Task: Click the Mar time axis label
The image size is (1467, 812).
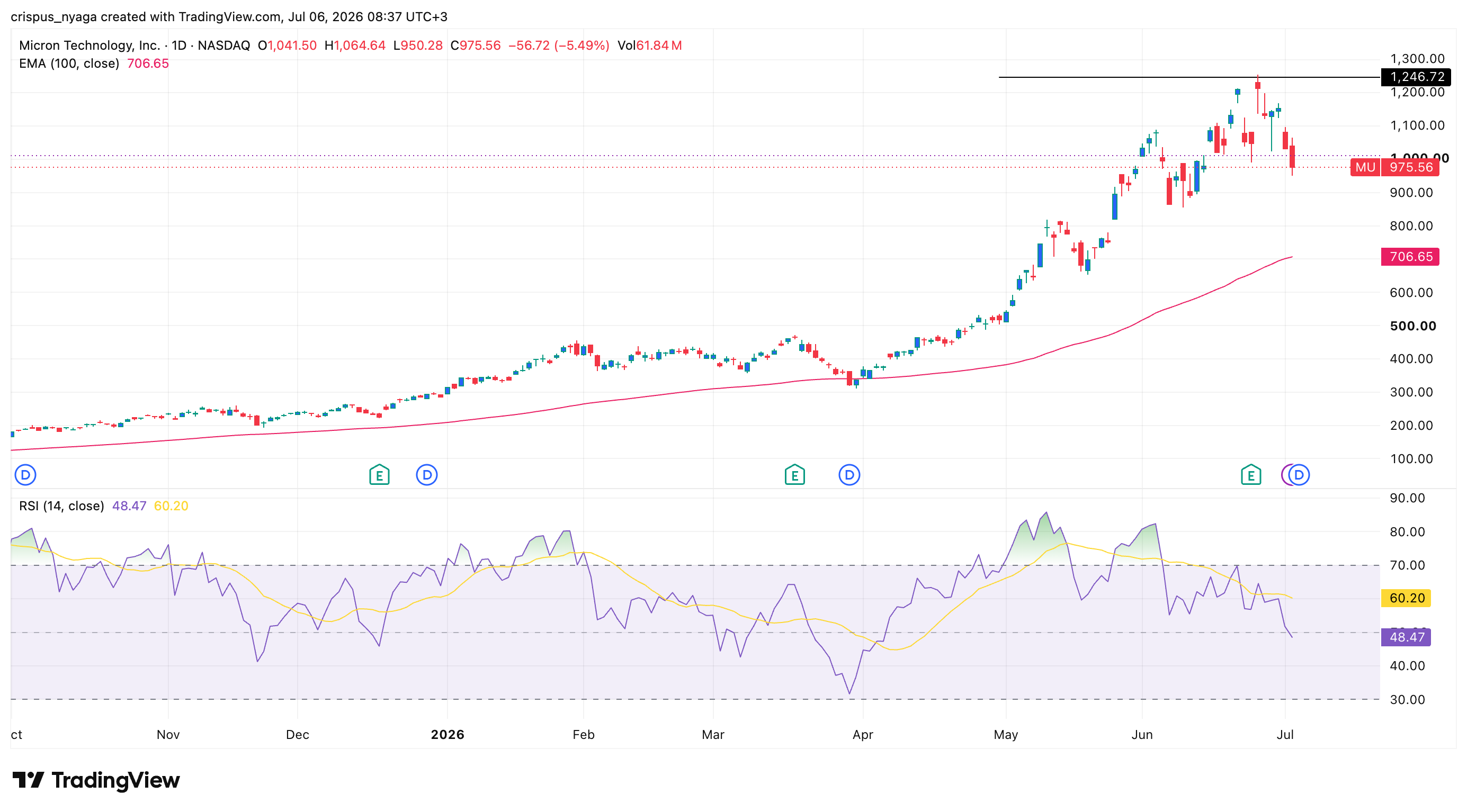Action: pyautogui.click(x=713, y=735)
